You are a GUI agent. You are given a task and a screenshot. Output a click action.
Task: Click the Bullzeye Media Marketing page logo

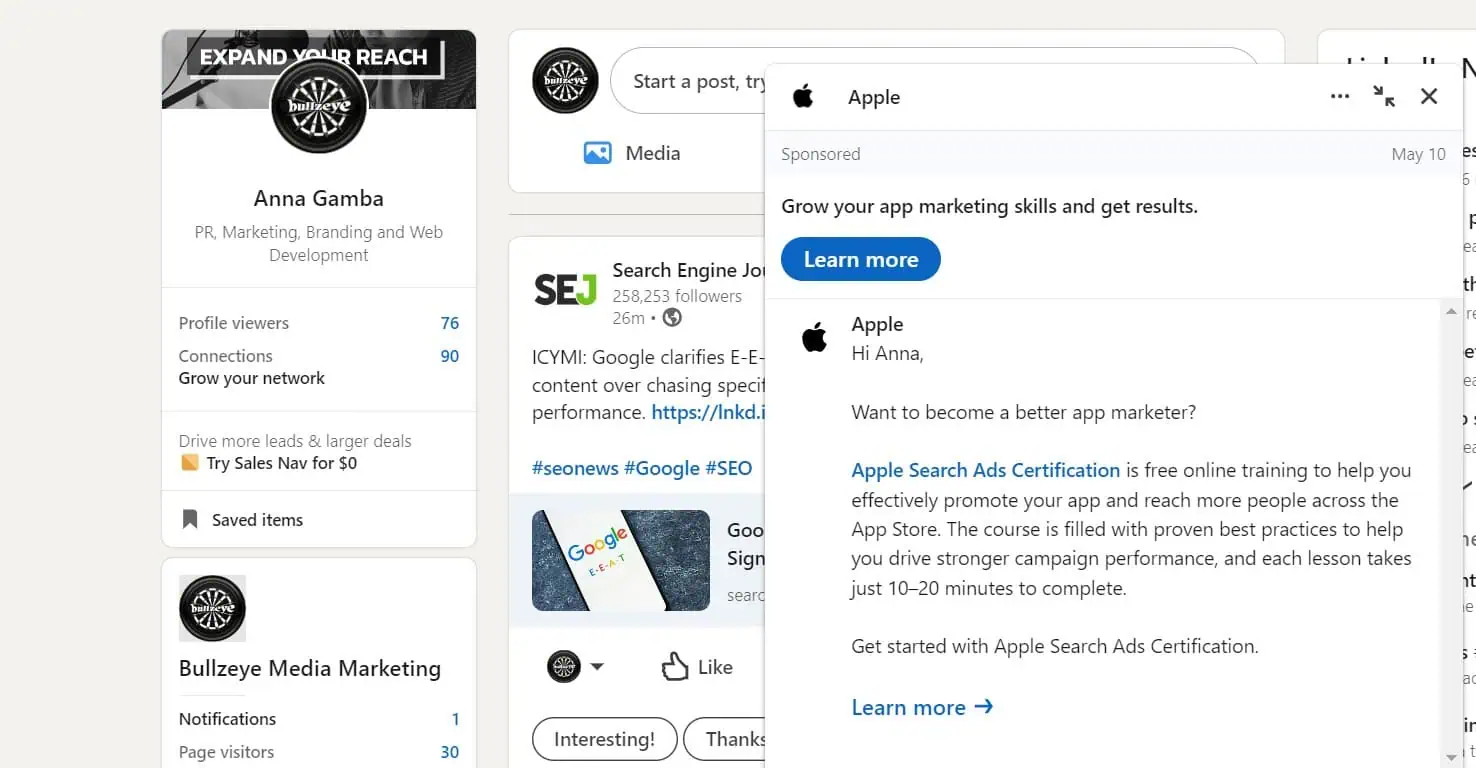click(212, 608)
